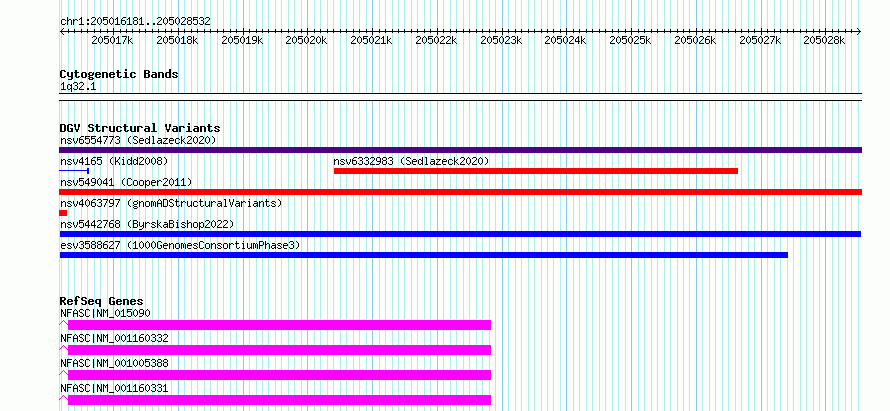This screenshot has width=890, height=411.
Task: Click the esv3588627 1000GenomesConsortiumPhase3 label
Action: coord(180,245)
